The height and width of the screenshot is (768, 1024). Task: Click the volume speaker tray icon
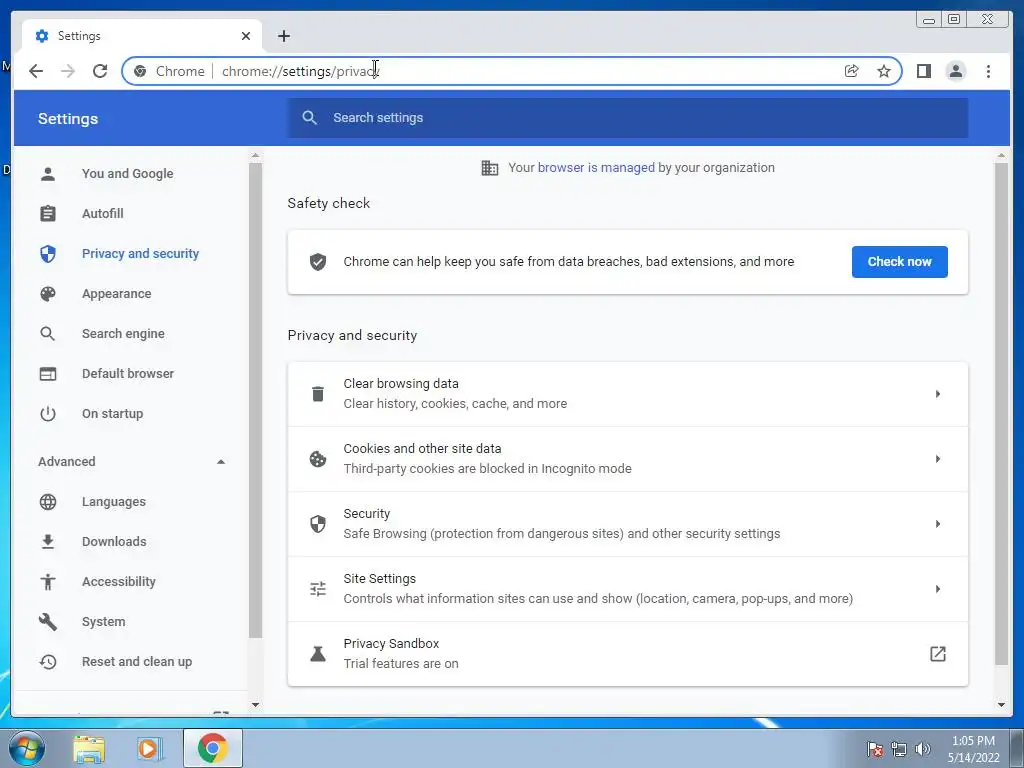[x=923, y=749]
